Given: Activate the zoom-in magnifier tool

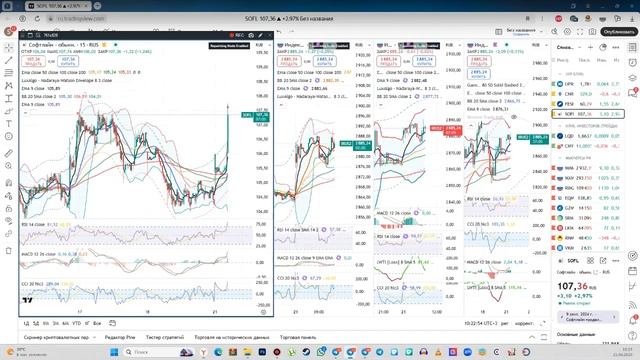Looking at the screenshot, I should [x=9, y=166].
